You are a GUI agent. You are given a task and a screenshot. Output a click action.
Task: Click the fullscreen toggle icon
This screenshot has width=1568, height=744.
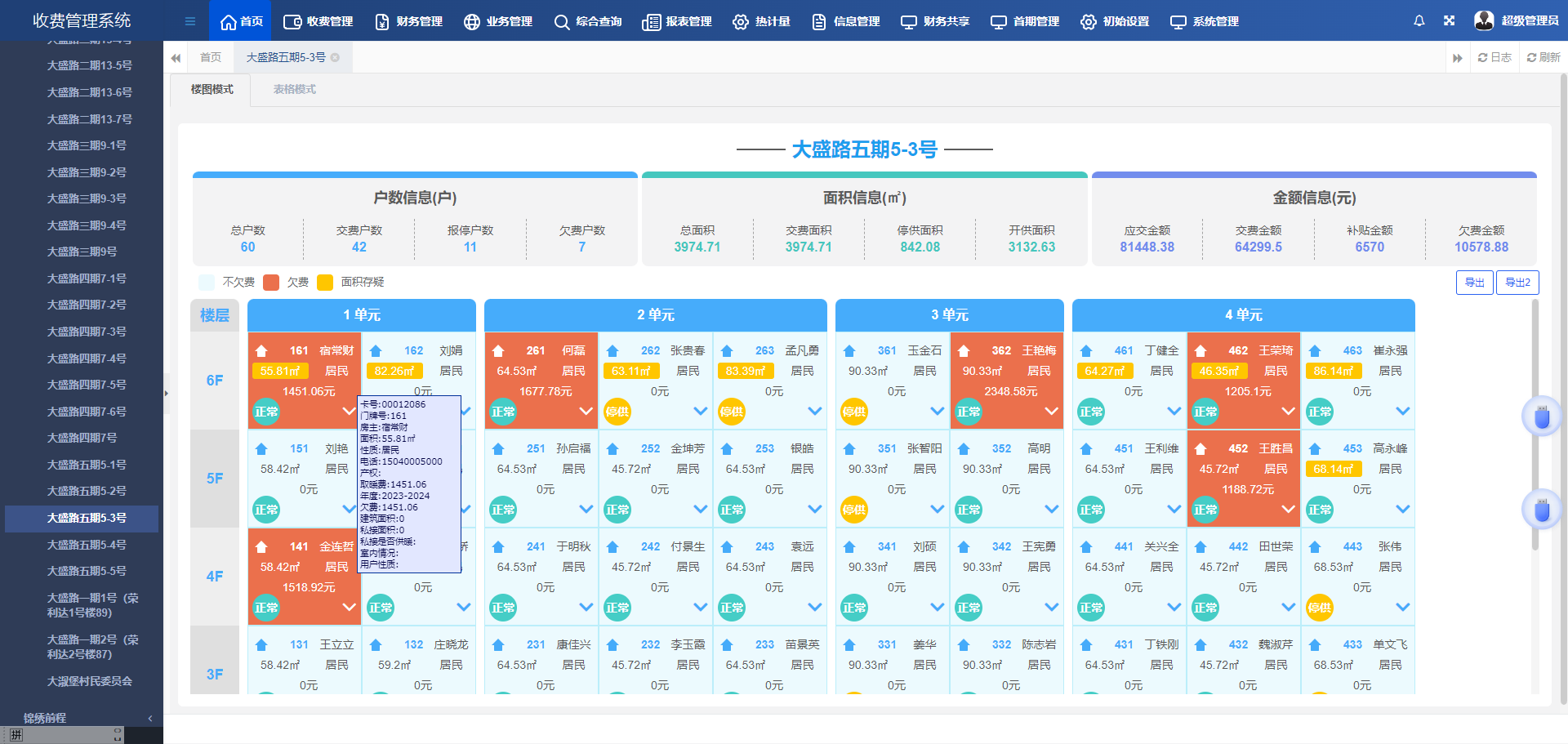click(1449, 20)
